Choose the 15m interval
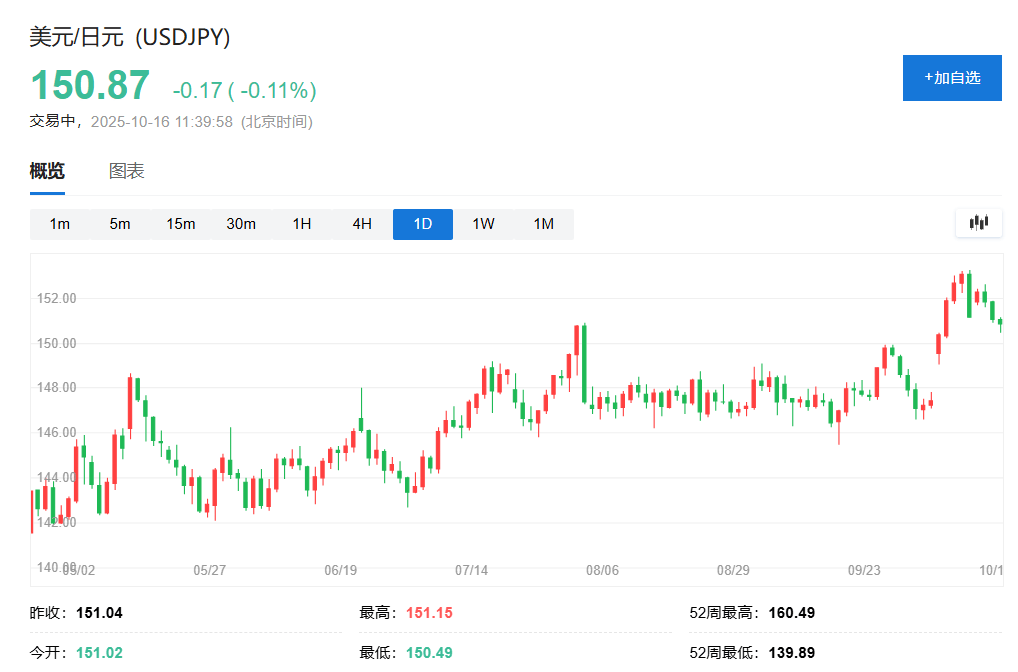This screenshot has width=1018, height=672. [x=181, y=224]
